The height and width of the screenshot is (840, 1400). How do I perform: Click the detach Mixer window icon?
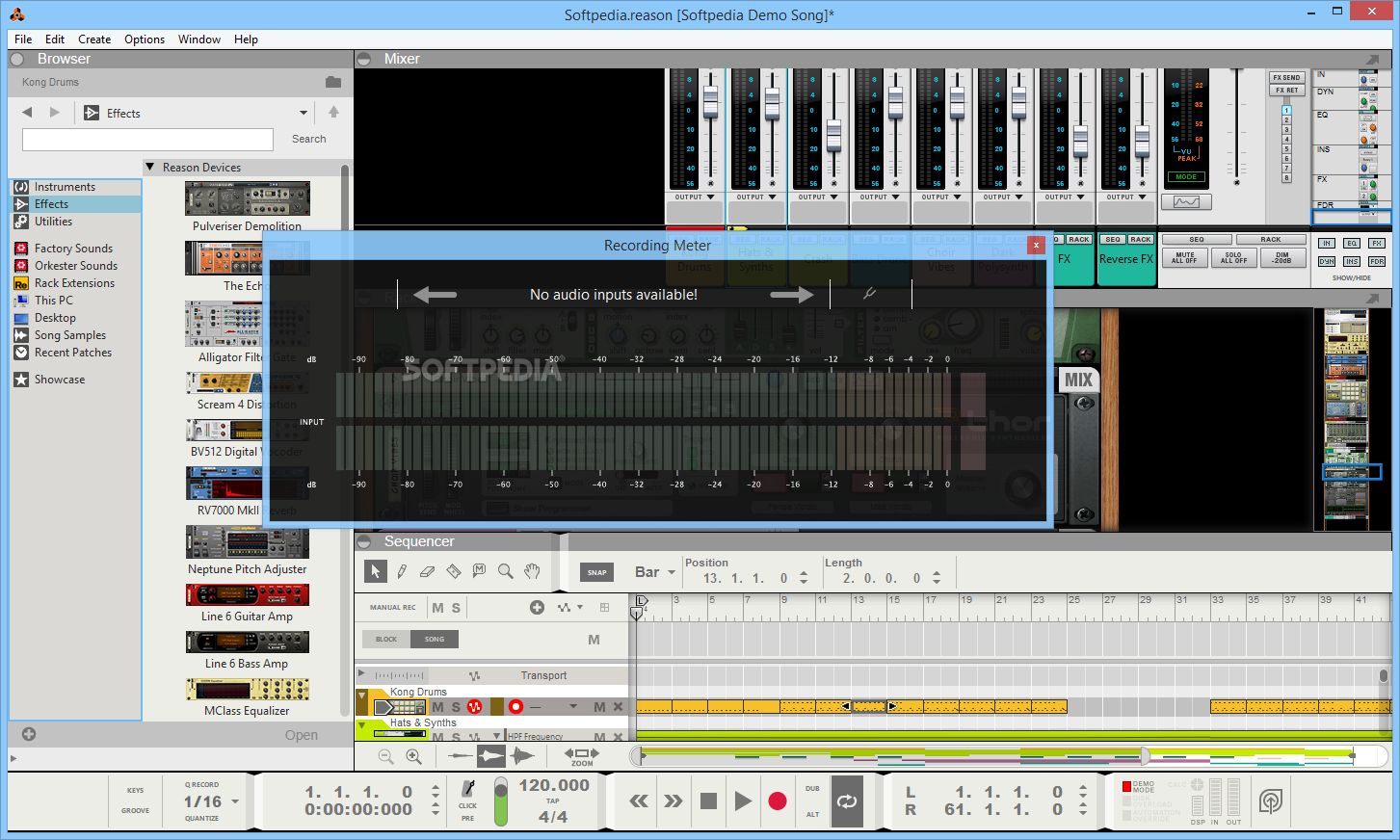click(1372, 59)
